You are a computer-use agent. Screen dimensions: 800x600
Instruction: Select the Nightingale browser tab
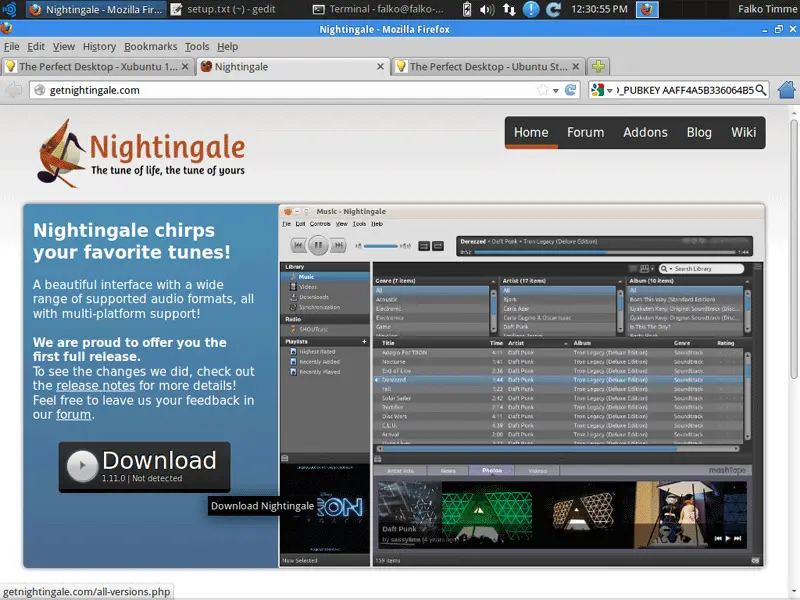(293, 66)
